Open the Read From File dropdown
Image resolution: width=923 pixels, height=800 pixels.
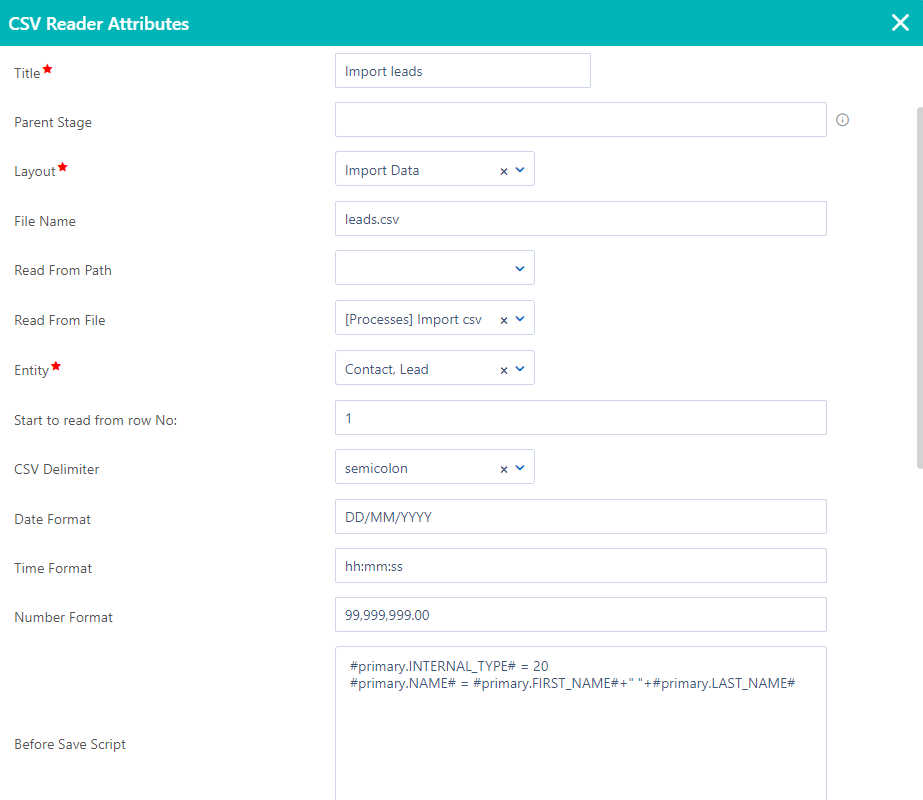click(520, 317)
